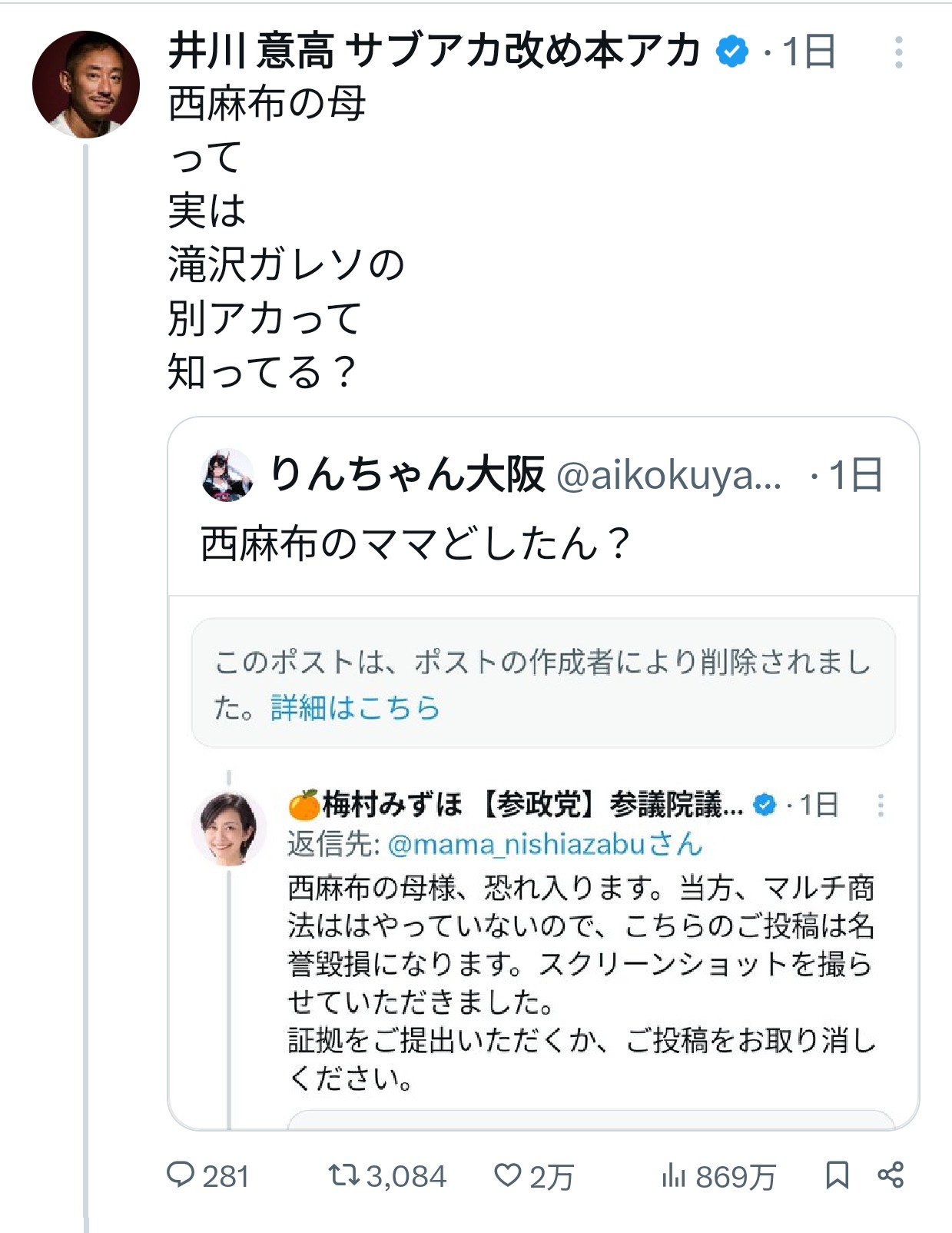Viewport: 952px width, 1233px height.
Task: Click verified badge next to 梅村みずほ
Action: (x=765, y=805)
